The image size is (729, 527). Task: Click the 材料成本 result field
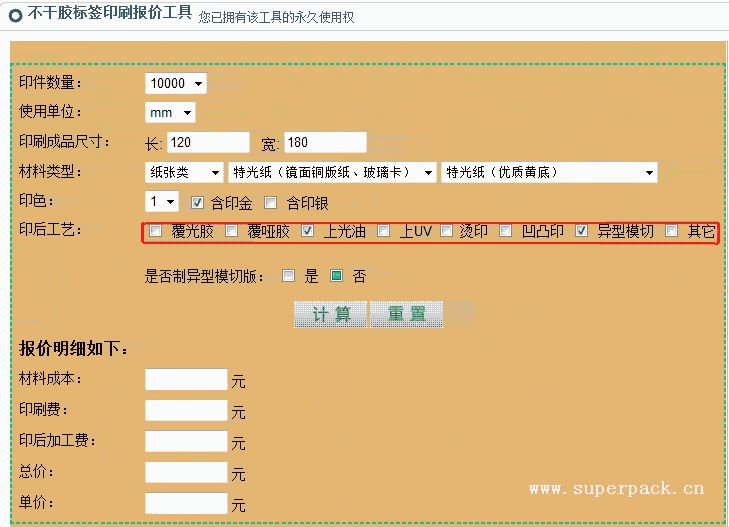pyautogui.click(x=186, y=380)
